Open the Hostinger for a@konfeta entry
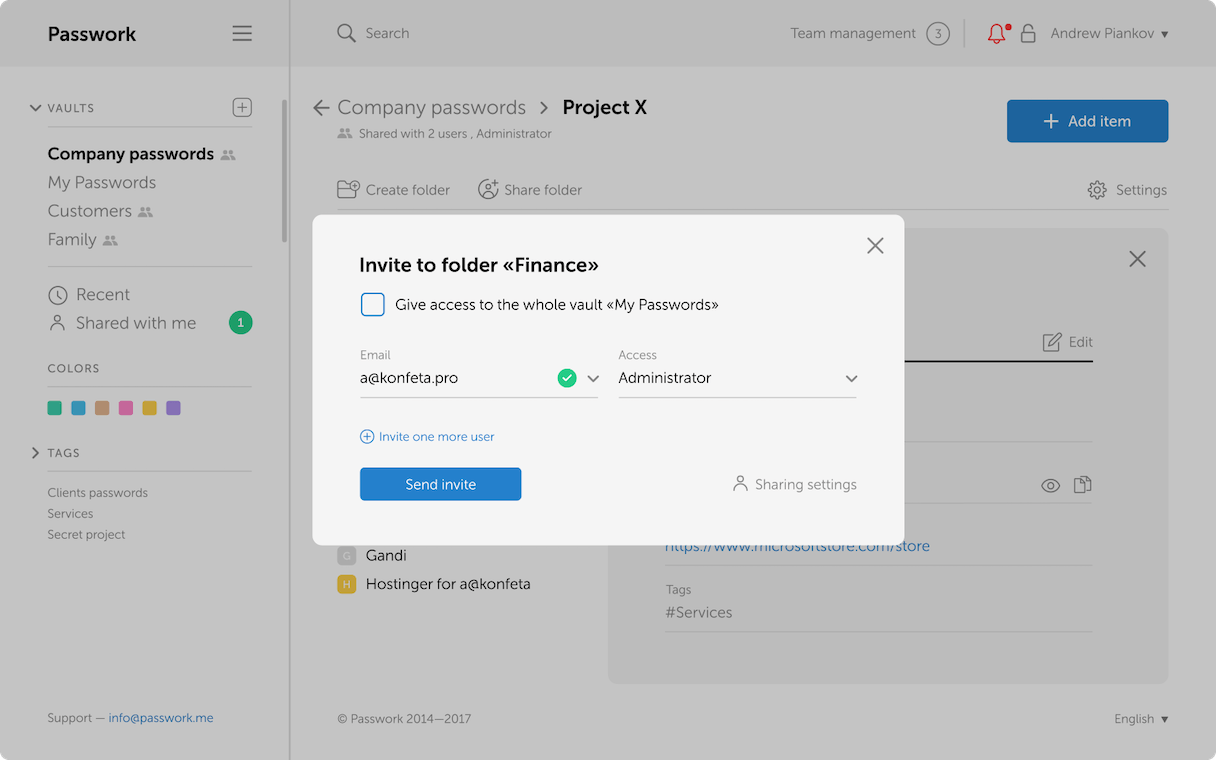 448,584
